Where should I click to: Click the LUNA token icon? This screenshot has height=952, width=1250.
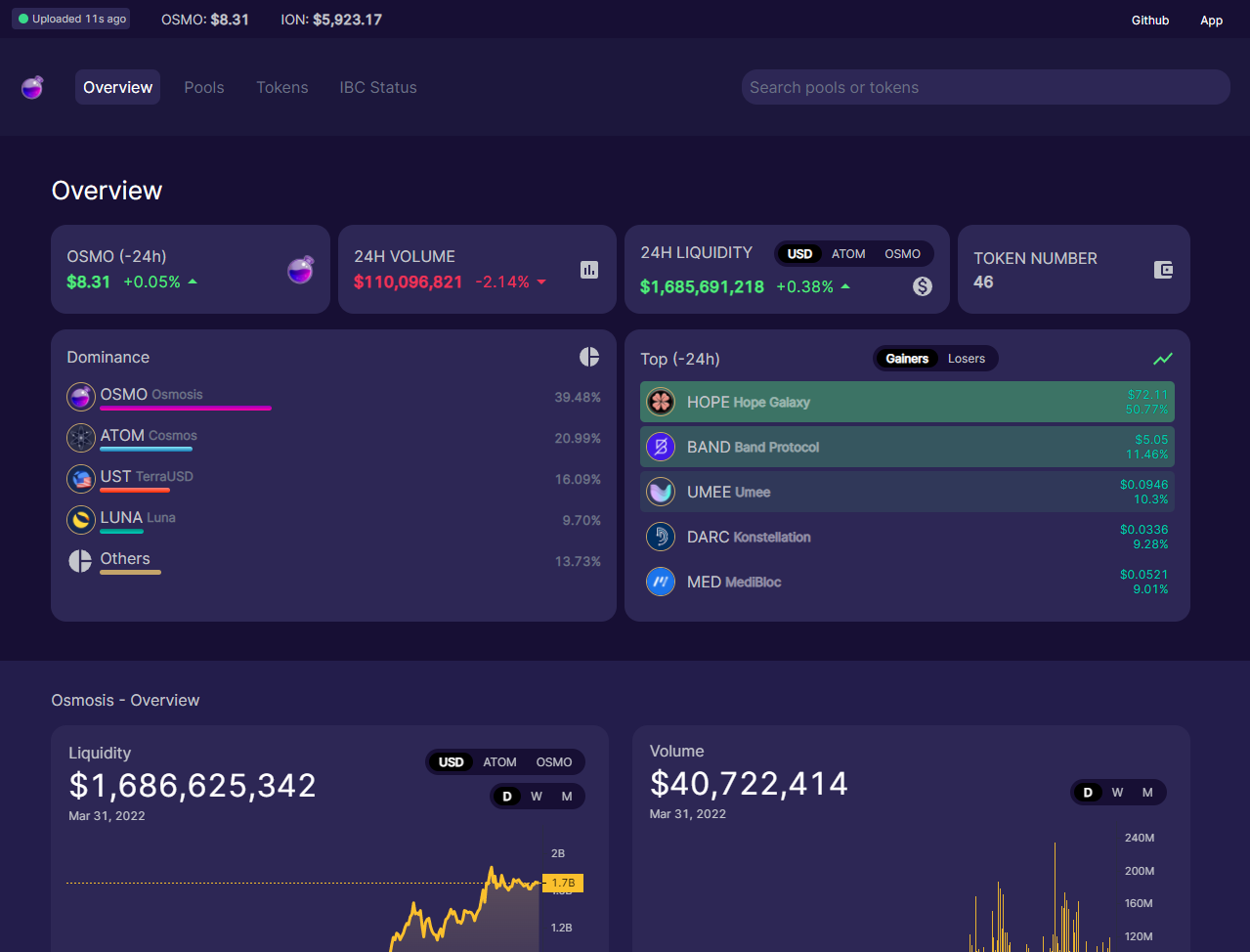pos(80,520)
